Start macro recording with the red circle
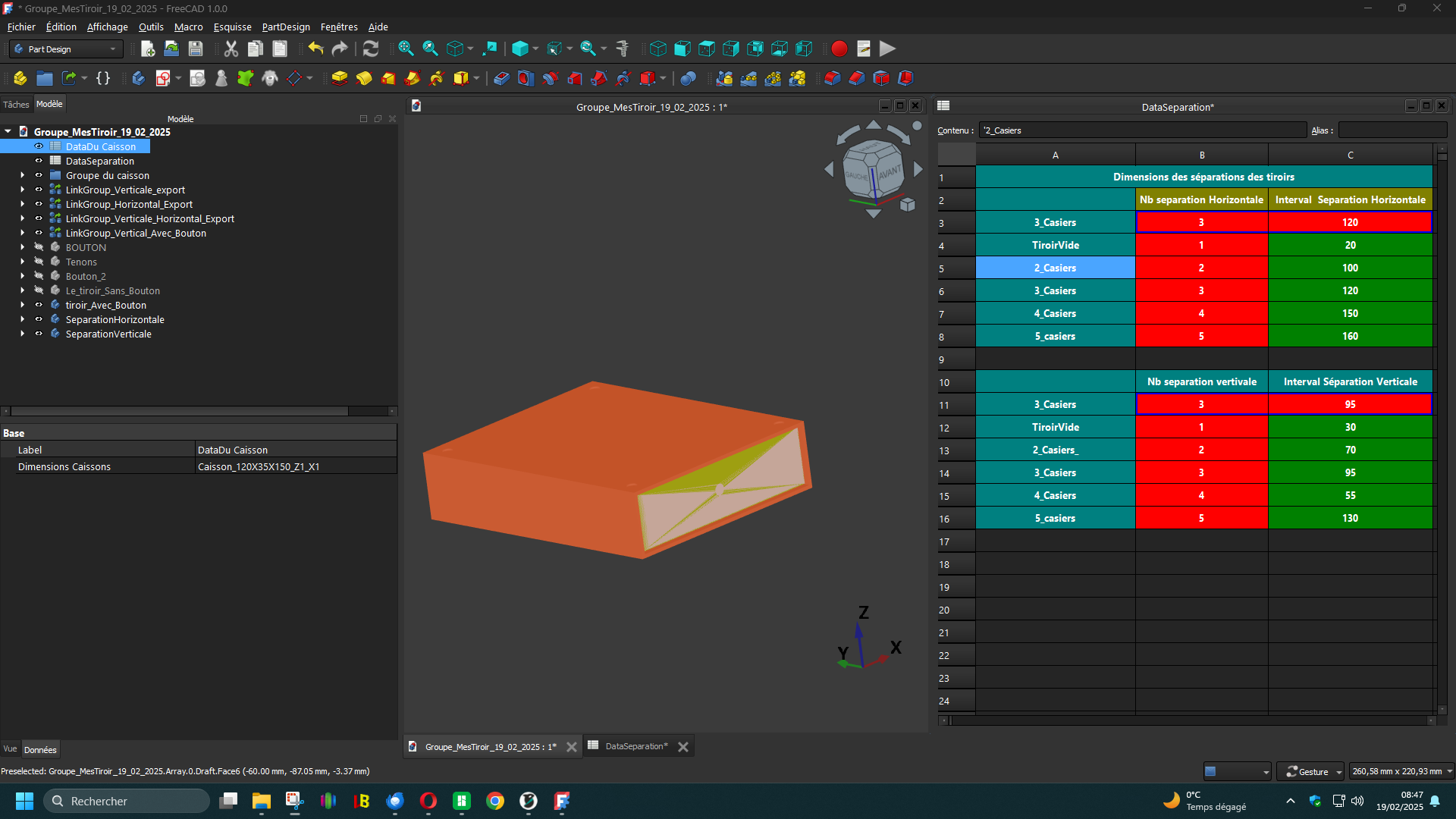1456x819 pixels. click(x=839, y=49)
